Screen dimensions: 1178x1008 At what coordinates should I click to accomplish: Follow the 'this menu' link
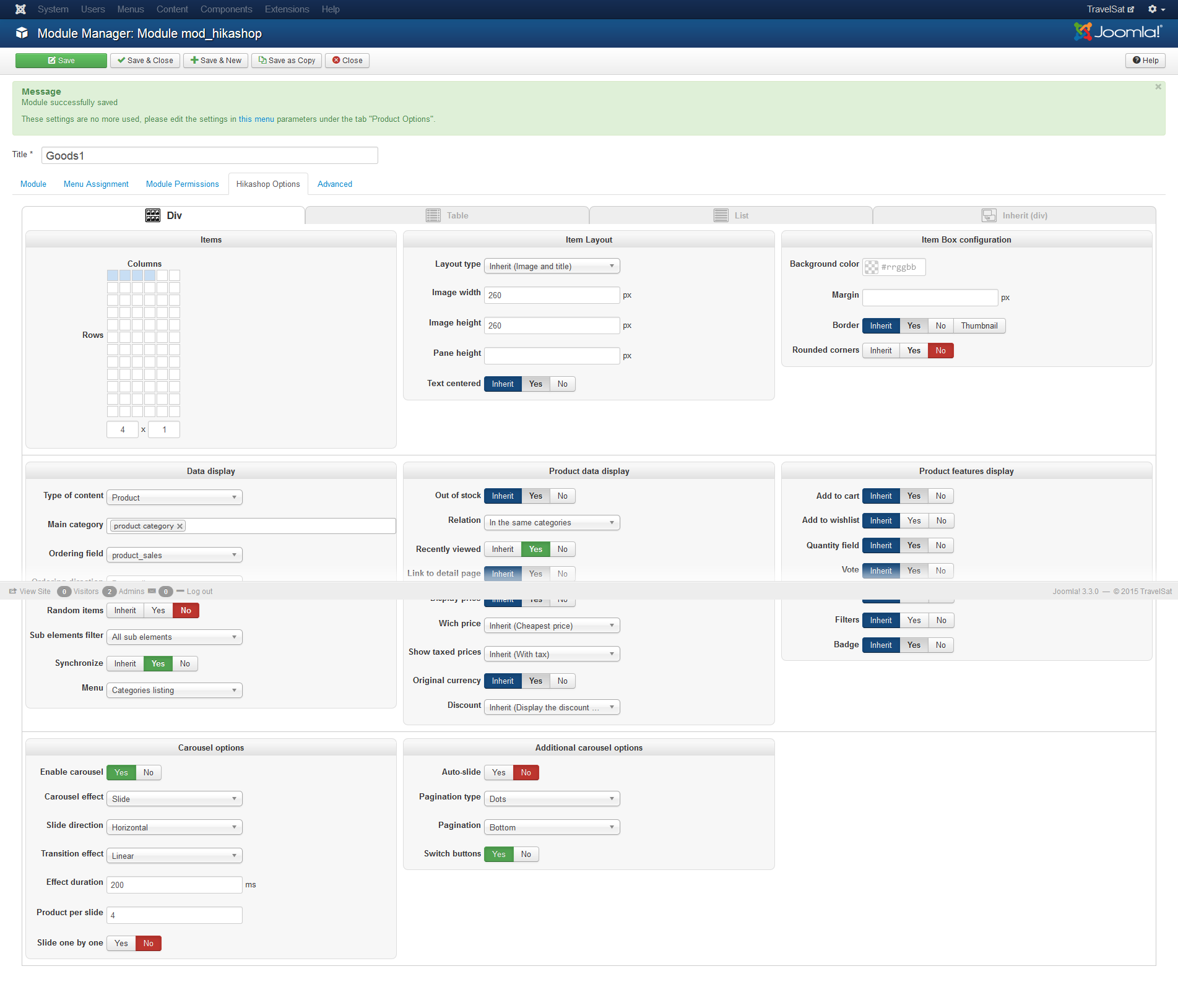[x=256, y=119]
